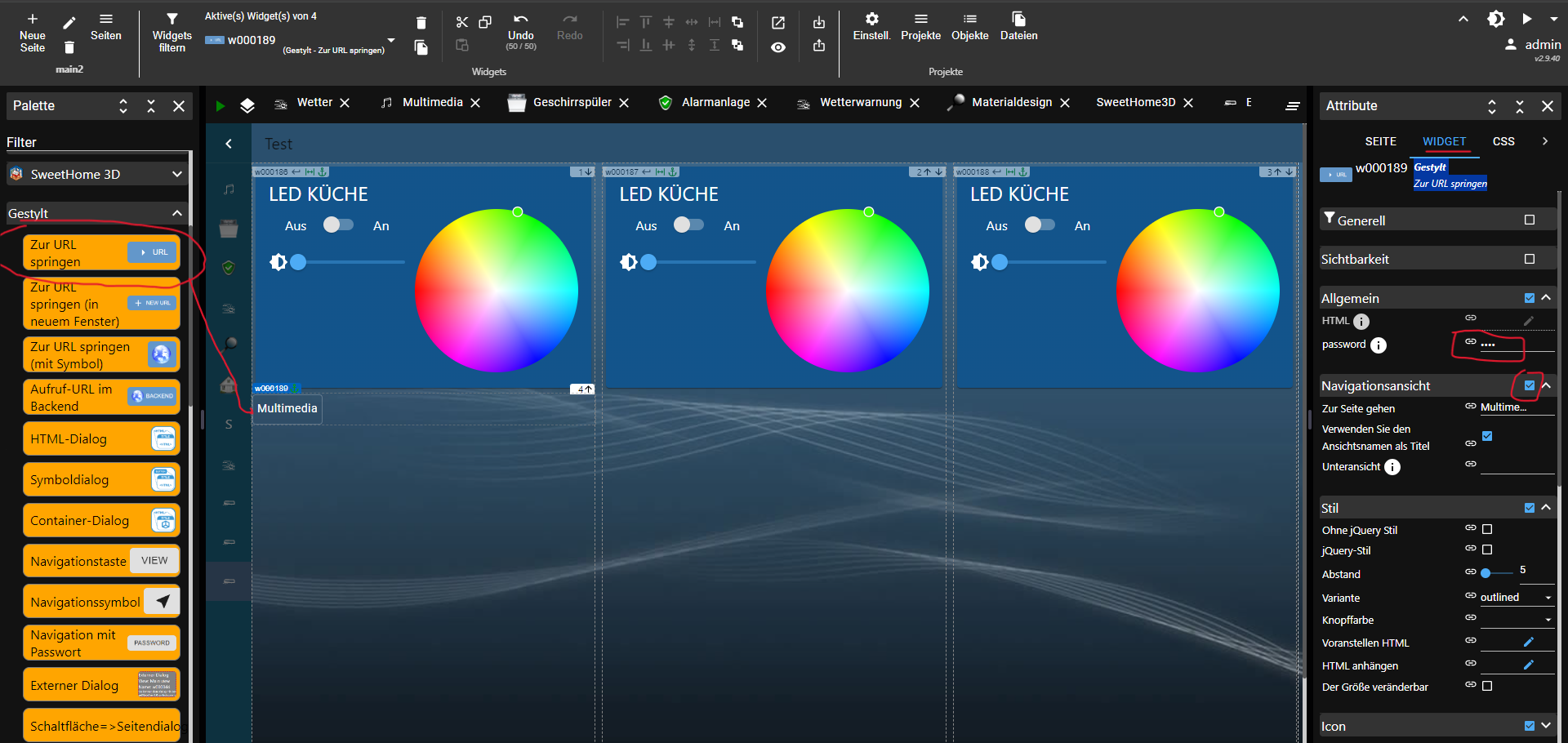The height and width of the screenshot is (743, 1568).
Task: Collapse the Gestylt palette group
Action: [x=176, y=213]
